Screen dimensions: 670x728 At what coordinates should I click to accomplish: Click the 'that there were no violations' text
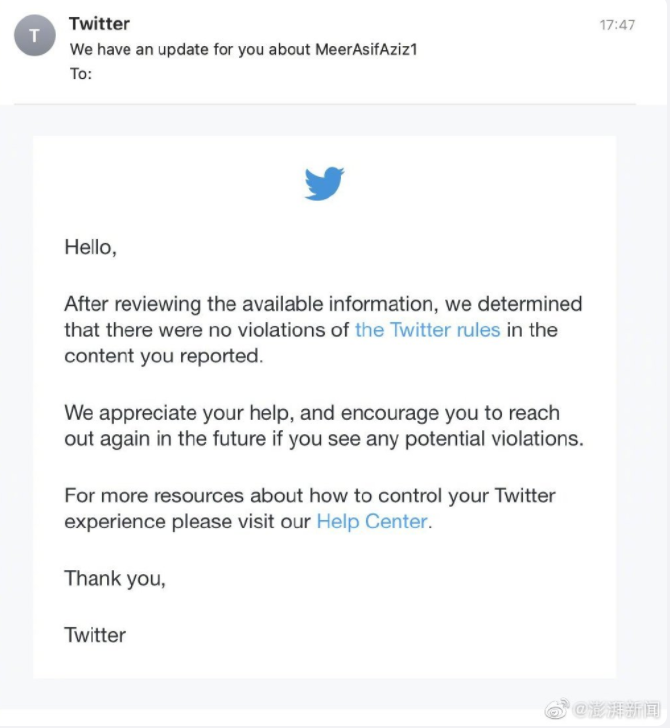(x=208, y=330)
